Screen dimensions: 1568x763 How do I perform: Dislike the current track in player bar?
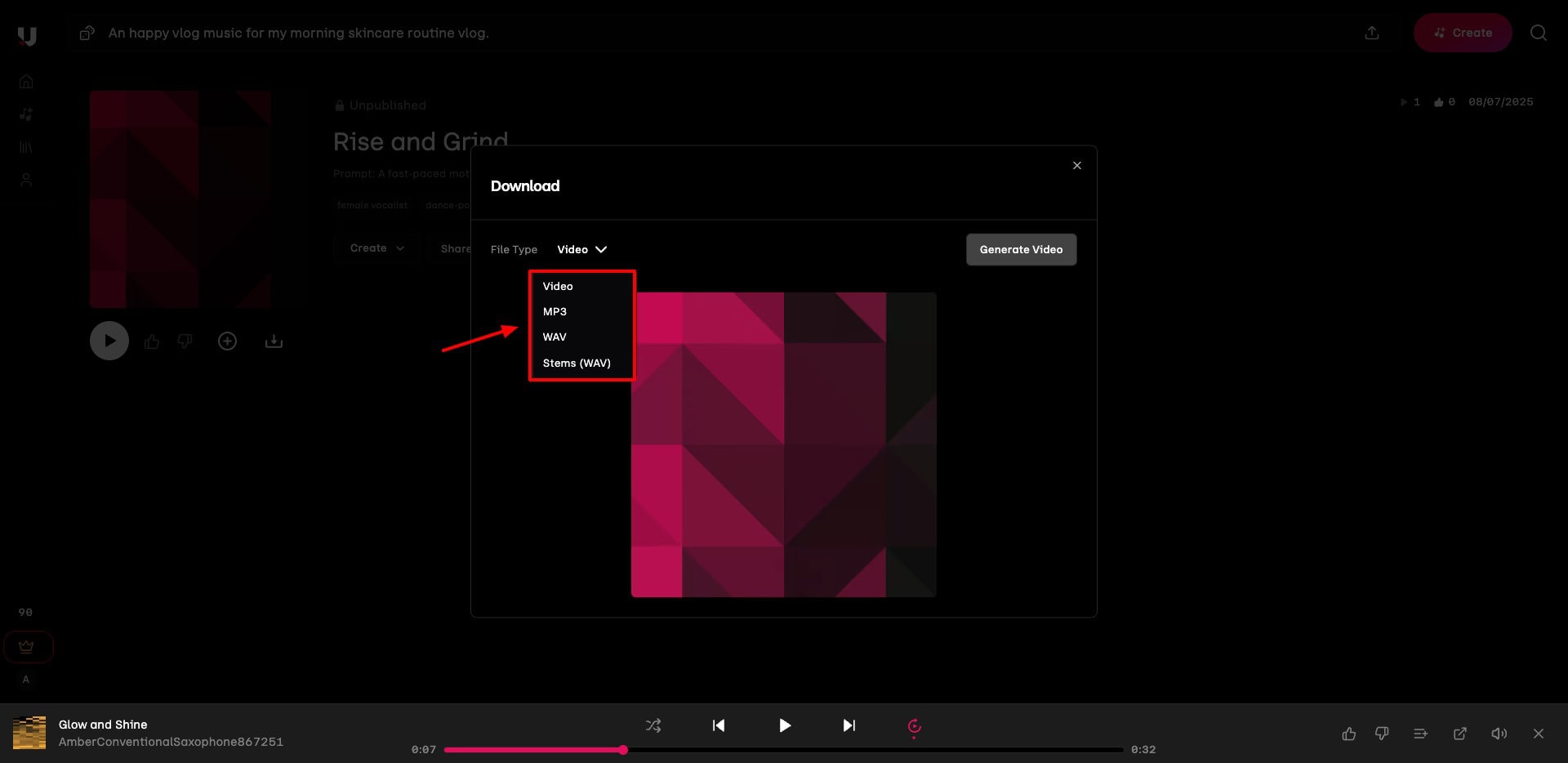(1382, 734)
